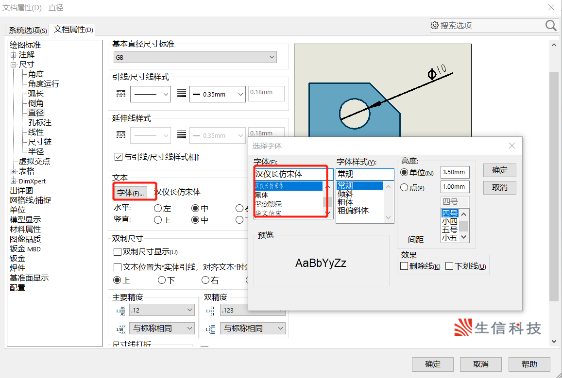The width and height of the screenshot is (562, 378).
Task: Select 粗体 in font style list
Action: click(x=345, y=202)
